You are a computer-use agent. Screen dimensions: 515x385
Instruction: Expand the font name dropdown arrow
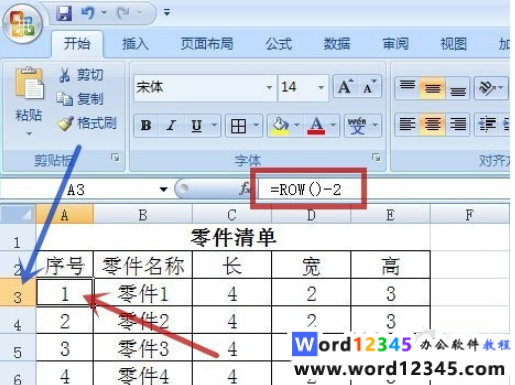pyautogui.click(x=269, y=88)
